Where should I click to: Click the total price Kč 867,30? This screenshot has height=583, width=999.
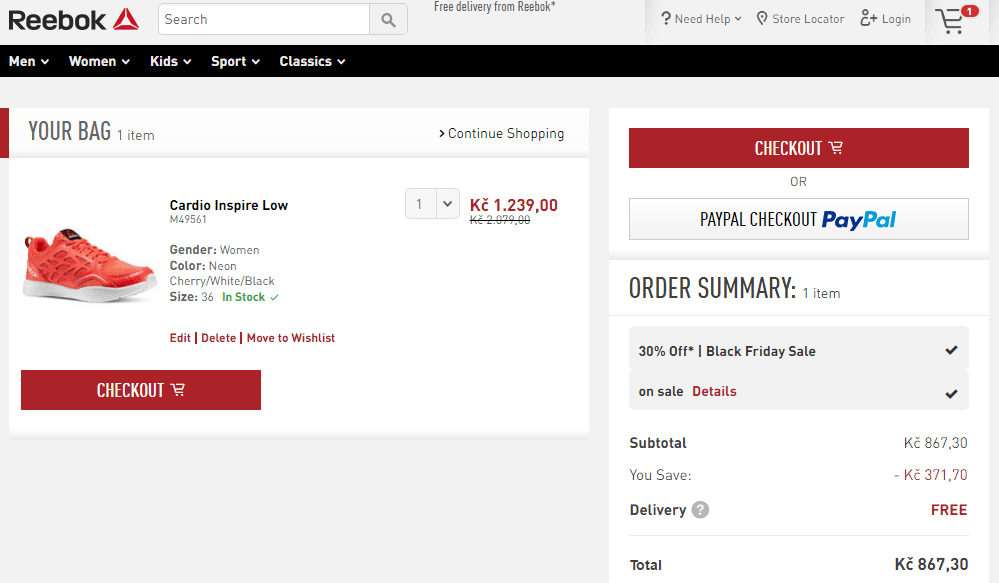[x=931, y=565]
